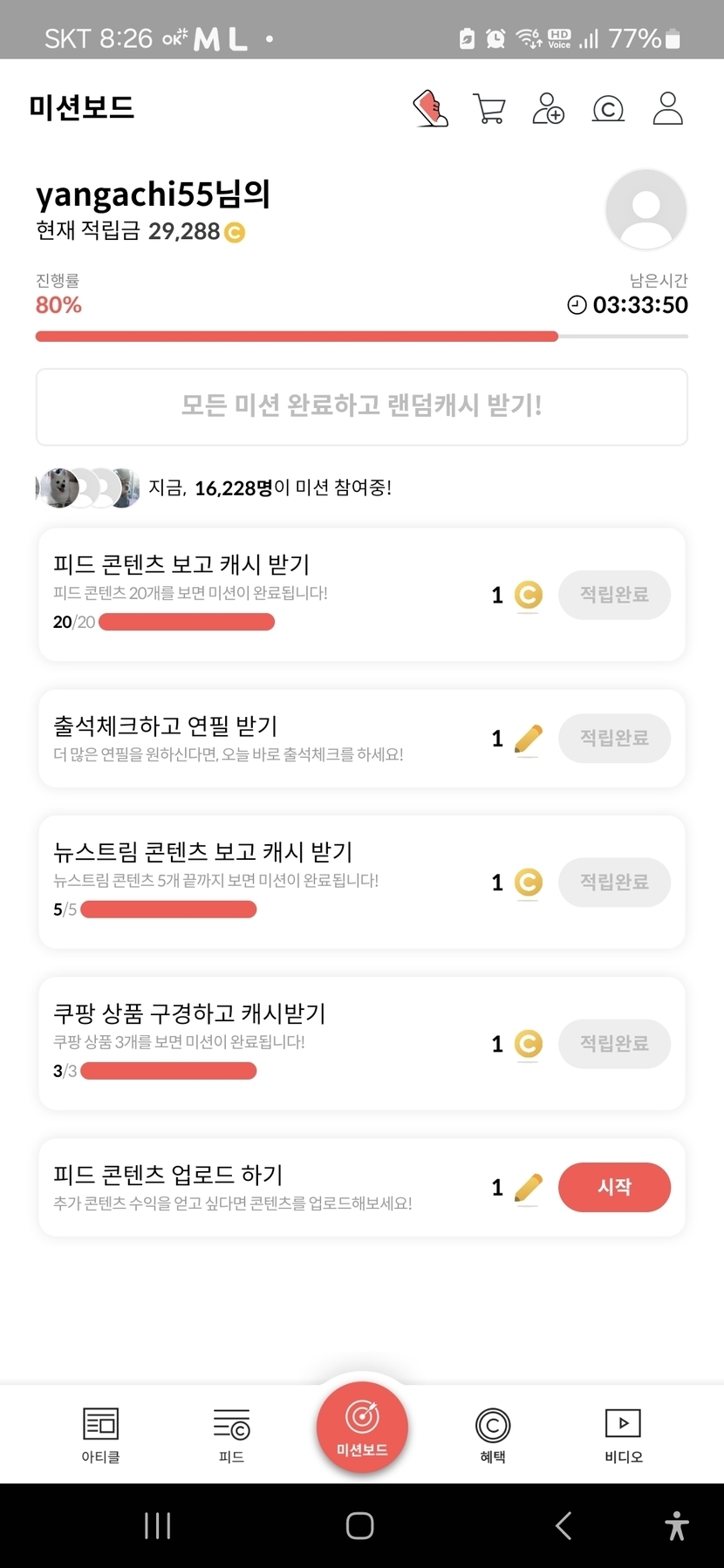Image resolution: width=724 pixels, height=1568 pixels.
Task: Tap the red 미션보드 center button
Action: pyautogui.click(x=362, y=1428)
